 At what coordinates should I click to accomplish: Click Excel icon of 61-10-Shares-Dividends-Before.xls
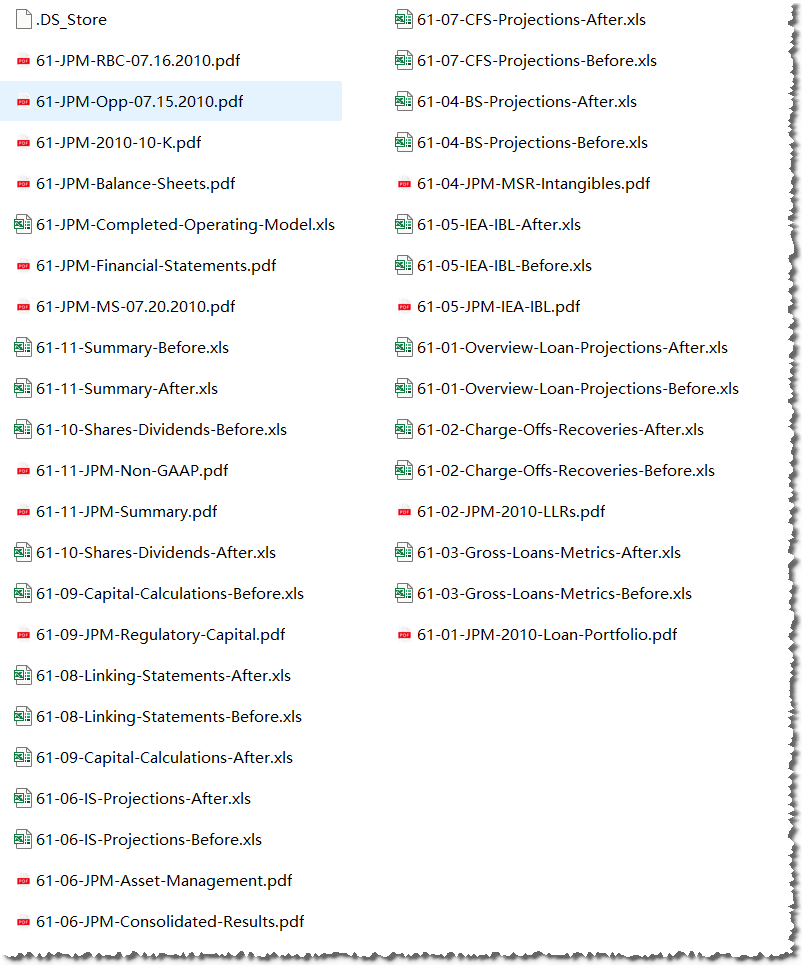point(23,429)
